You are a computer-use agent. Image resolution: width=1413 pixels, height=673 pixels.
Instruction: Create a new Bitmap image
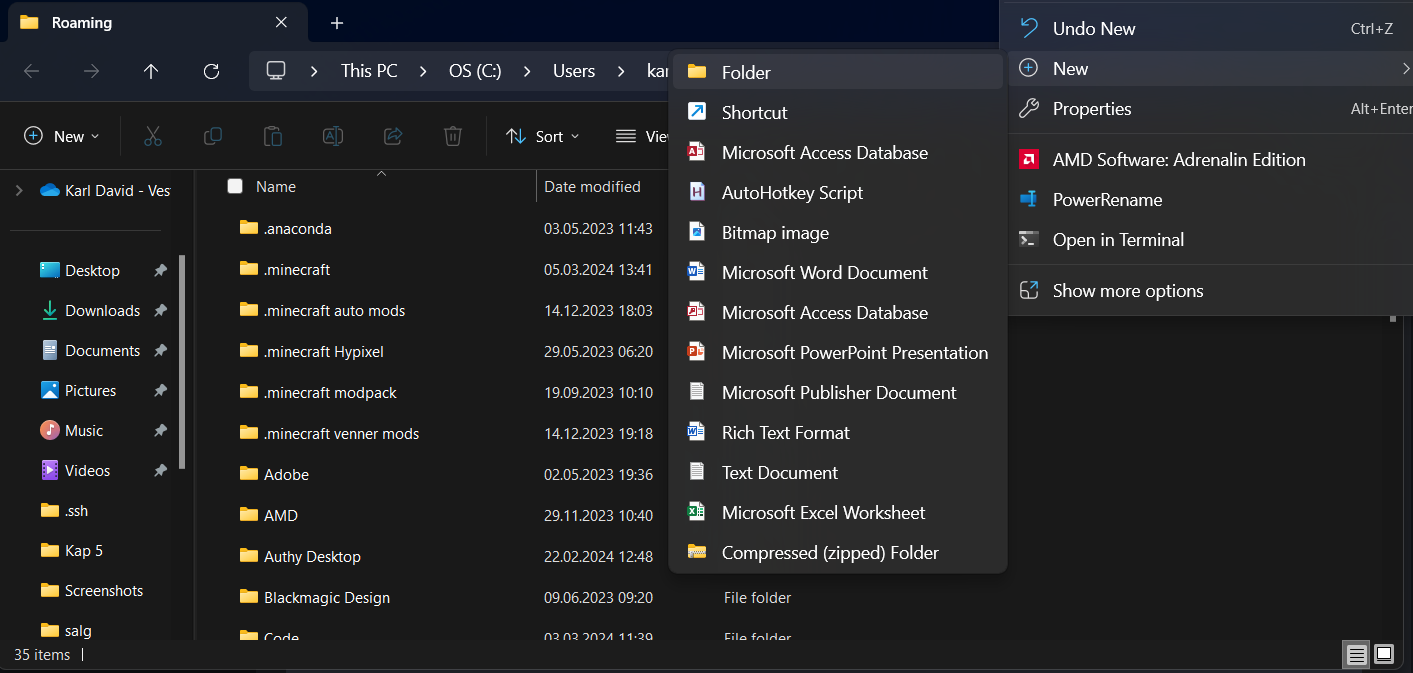point(838,232)
